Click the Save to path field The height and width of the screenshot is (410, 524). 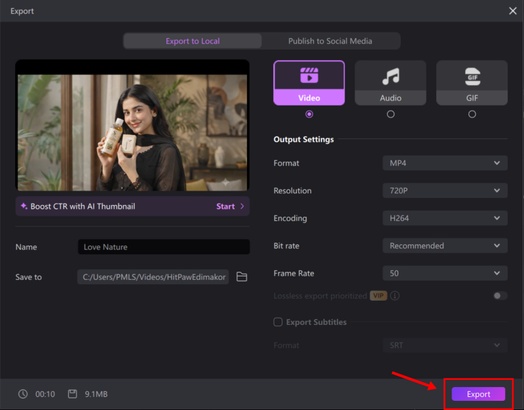pyautogui.click(x=153, y=277)
